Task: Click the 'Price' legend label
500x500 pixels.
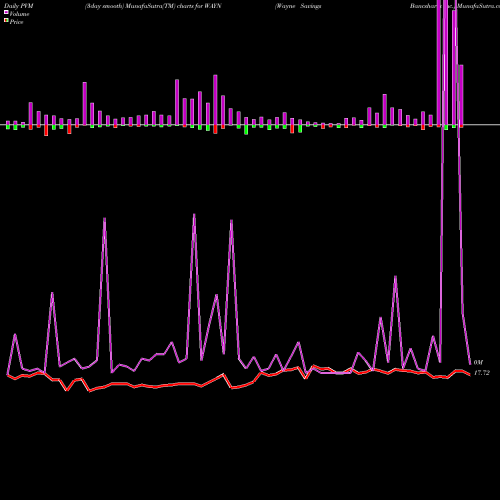Action: [16, 22]
